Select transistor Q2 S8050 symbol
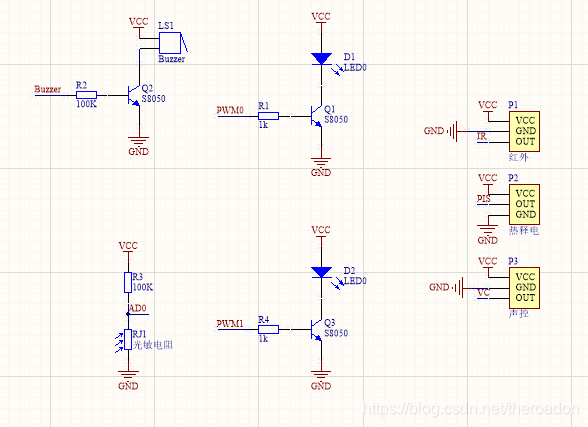The height and width of the screenshot is (427, 588). pos(134,95)
